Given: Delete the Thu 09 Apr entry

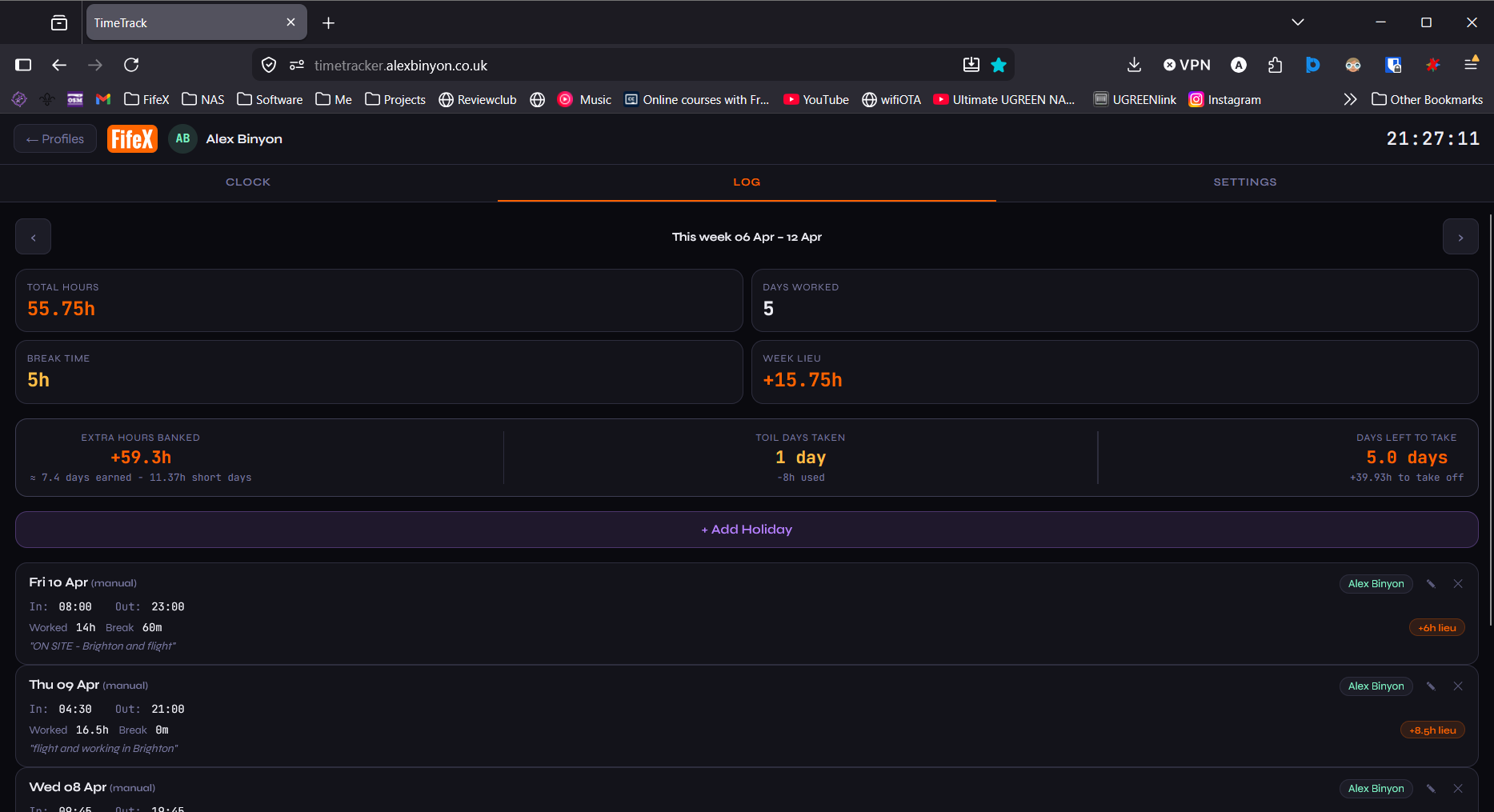Looking at the screenshot, I should point(1457,686).
